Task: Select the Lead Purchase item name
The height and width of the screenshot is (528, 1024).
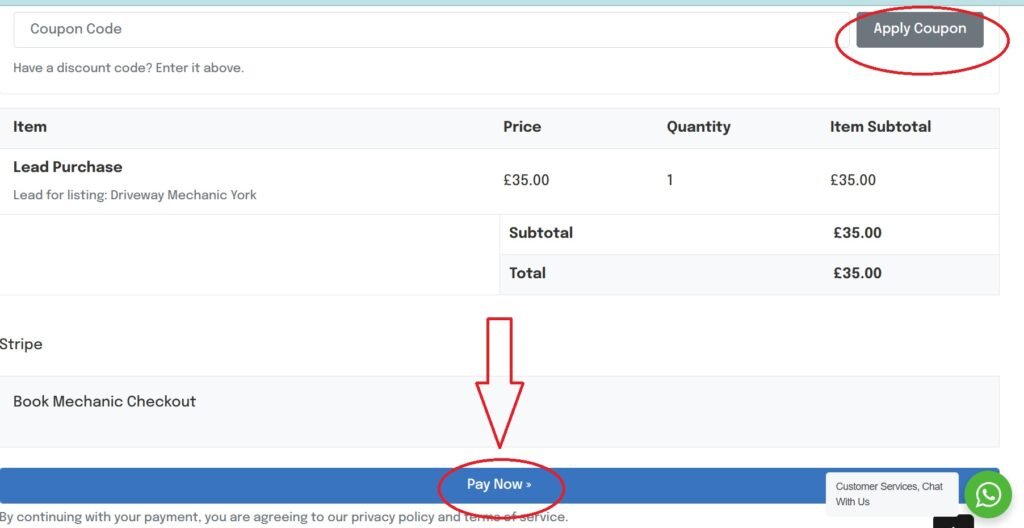Action: click(68, 167)
